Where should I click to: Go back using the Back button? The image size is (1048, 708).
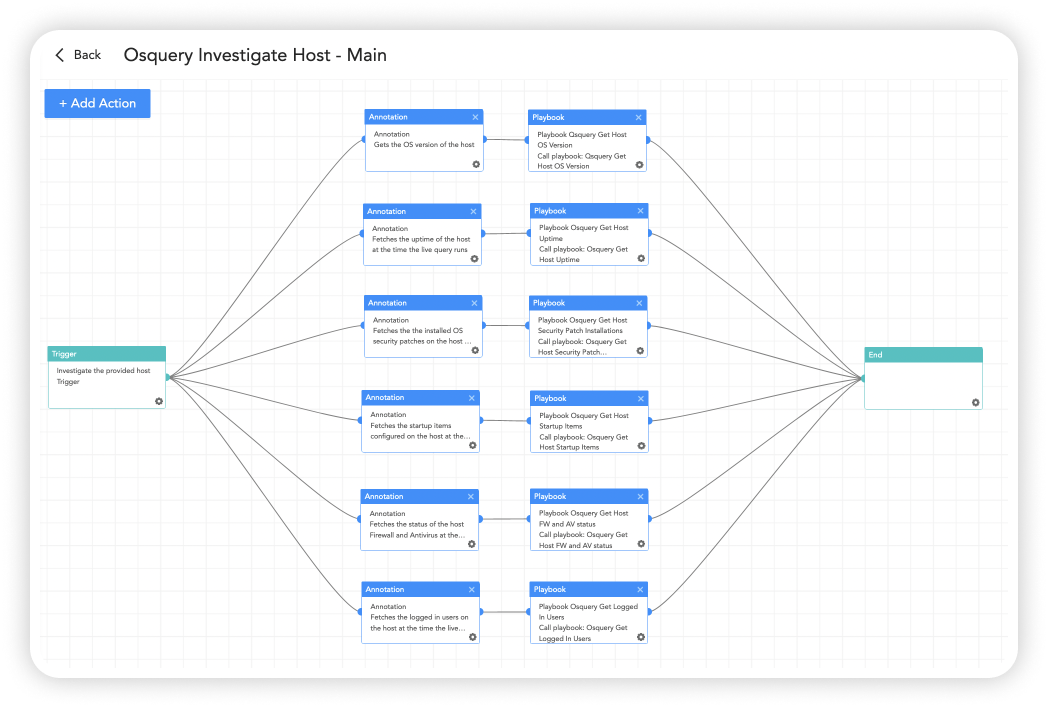pos(78,55)
